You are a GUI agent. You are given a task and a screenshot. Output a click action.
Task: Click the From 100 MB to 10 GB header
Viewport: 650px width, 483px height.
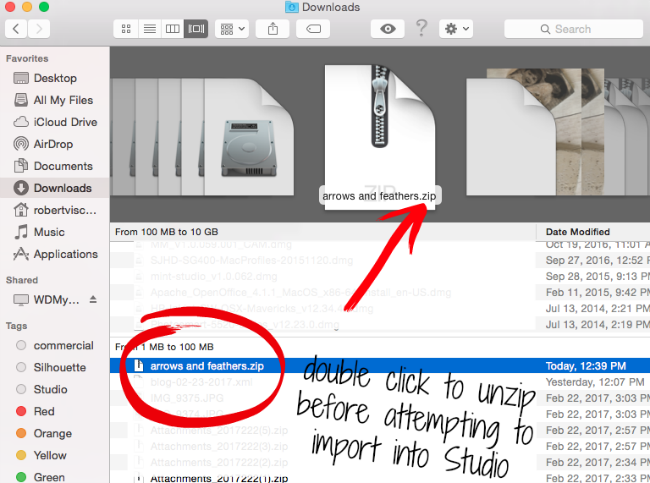pos(166,232)
